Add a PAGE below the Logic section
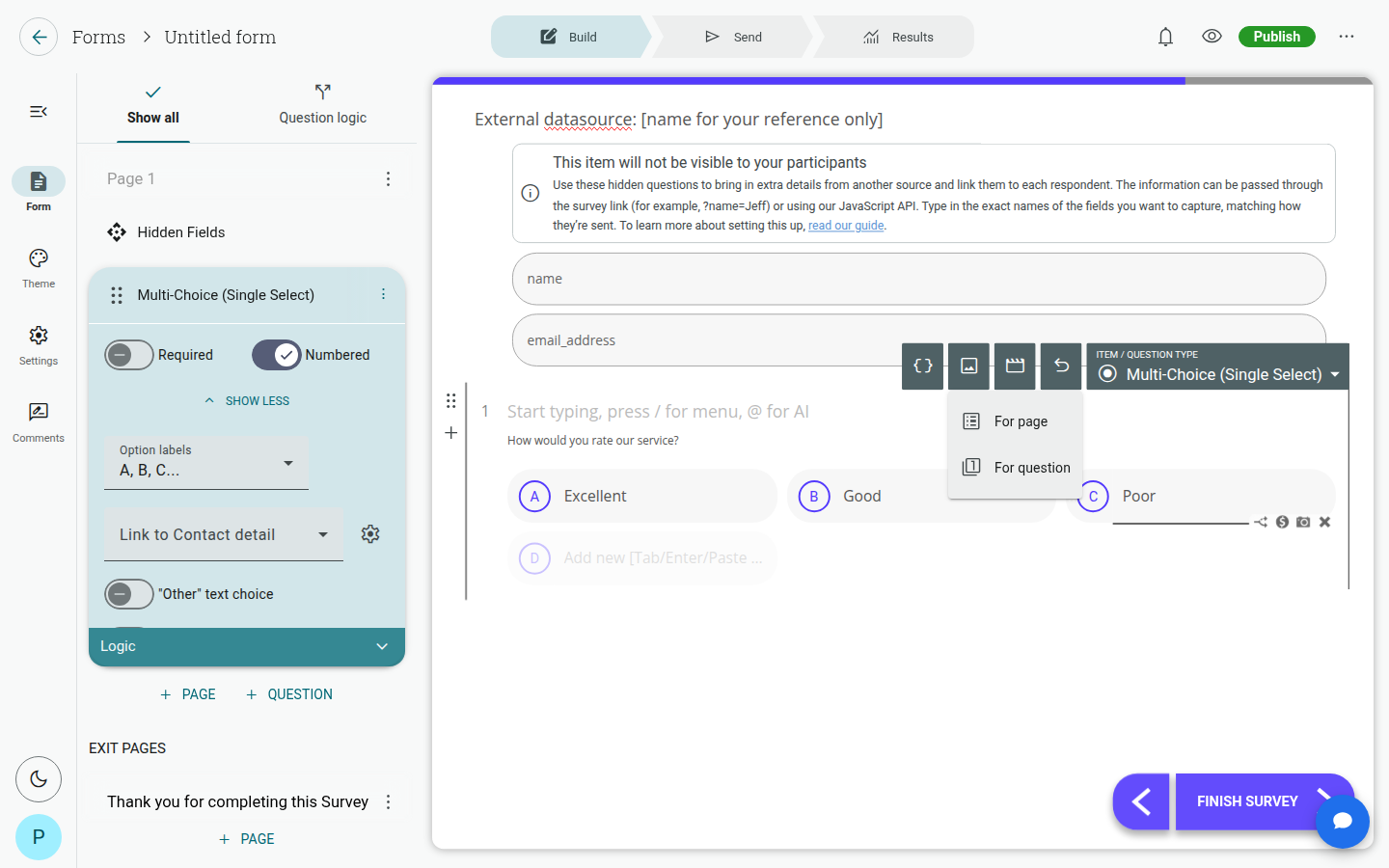This screenshot has width=1389, height=868. tap(188, 694)
